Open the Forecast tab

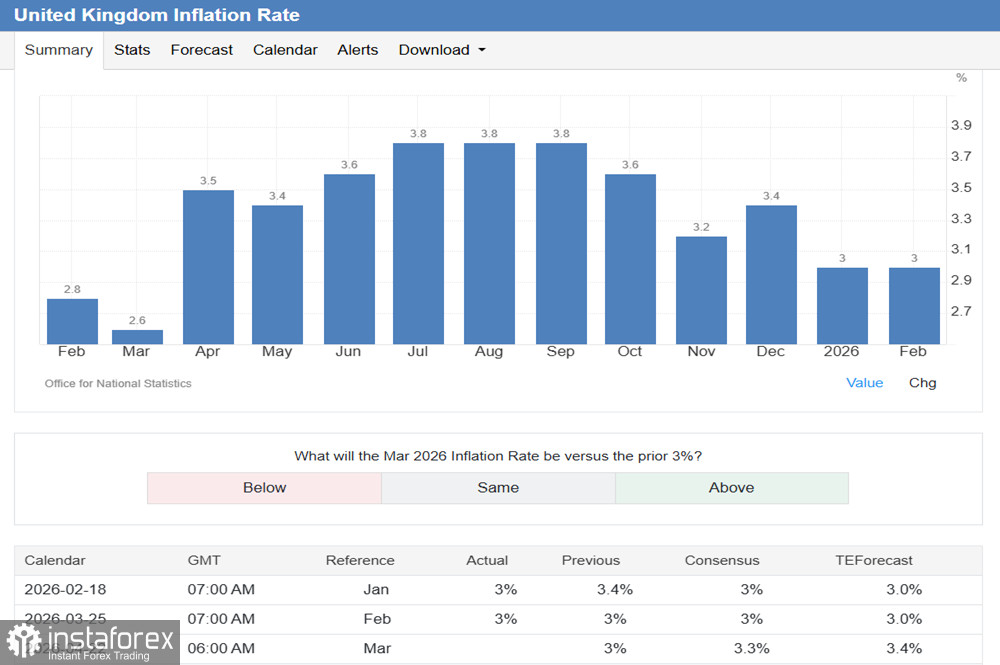pos(201,50)
